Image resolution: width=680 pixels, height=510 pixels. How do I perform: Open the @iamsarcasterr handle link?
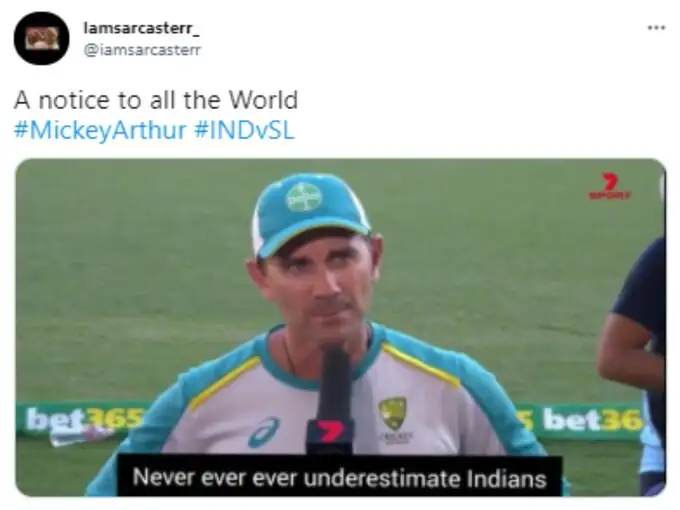[x=142, y=50]
